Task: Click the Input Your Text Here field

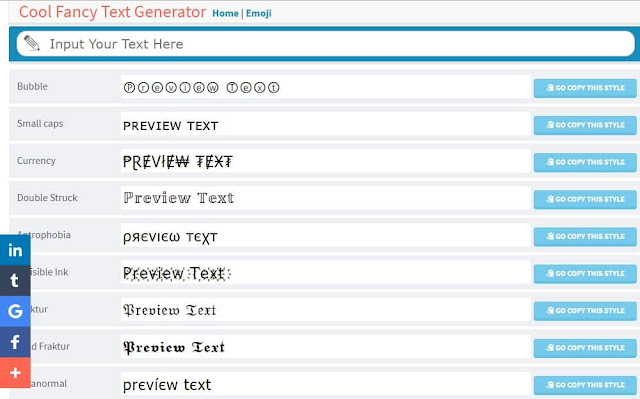Action: 326,44
